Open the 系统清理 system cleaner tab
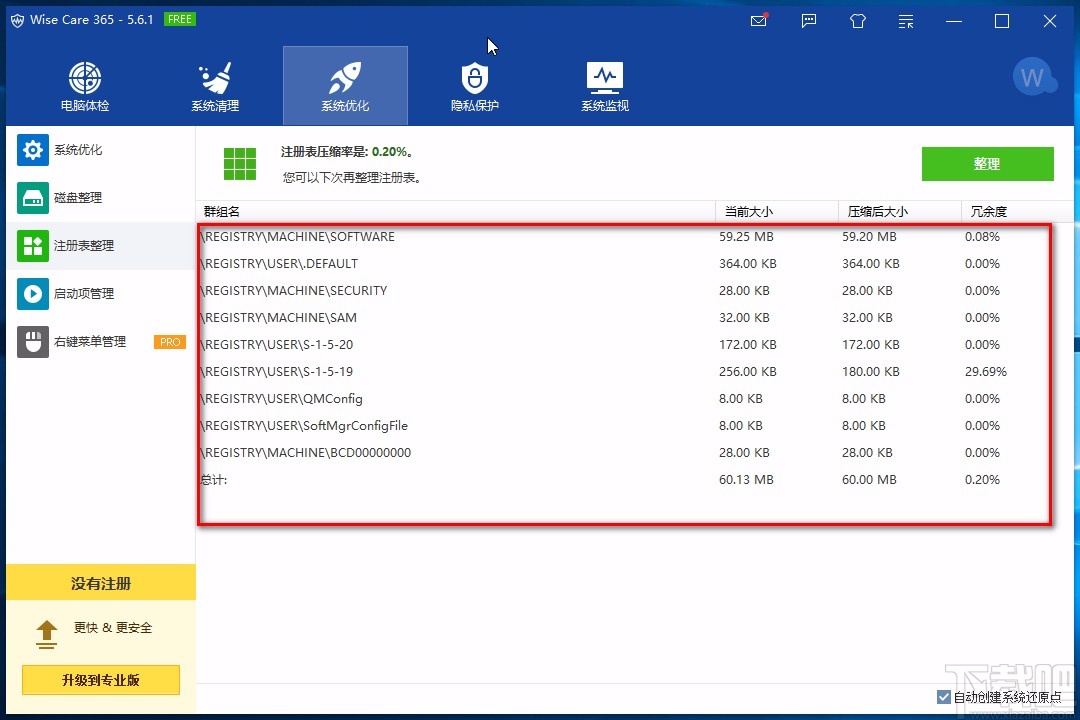Image resolution: width=1080 pixels, height=720 pixels. tap(215, 86)
